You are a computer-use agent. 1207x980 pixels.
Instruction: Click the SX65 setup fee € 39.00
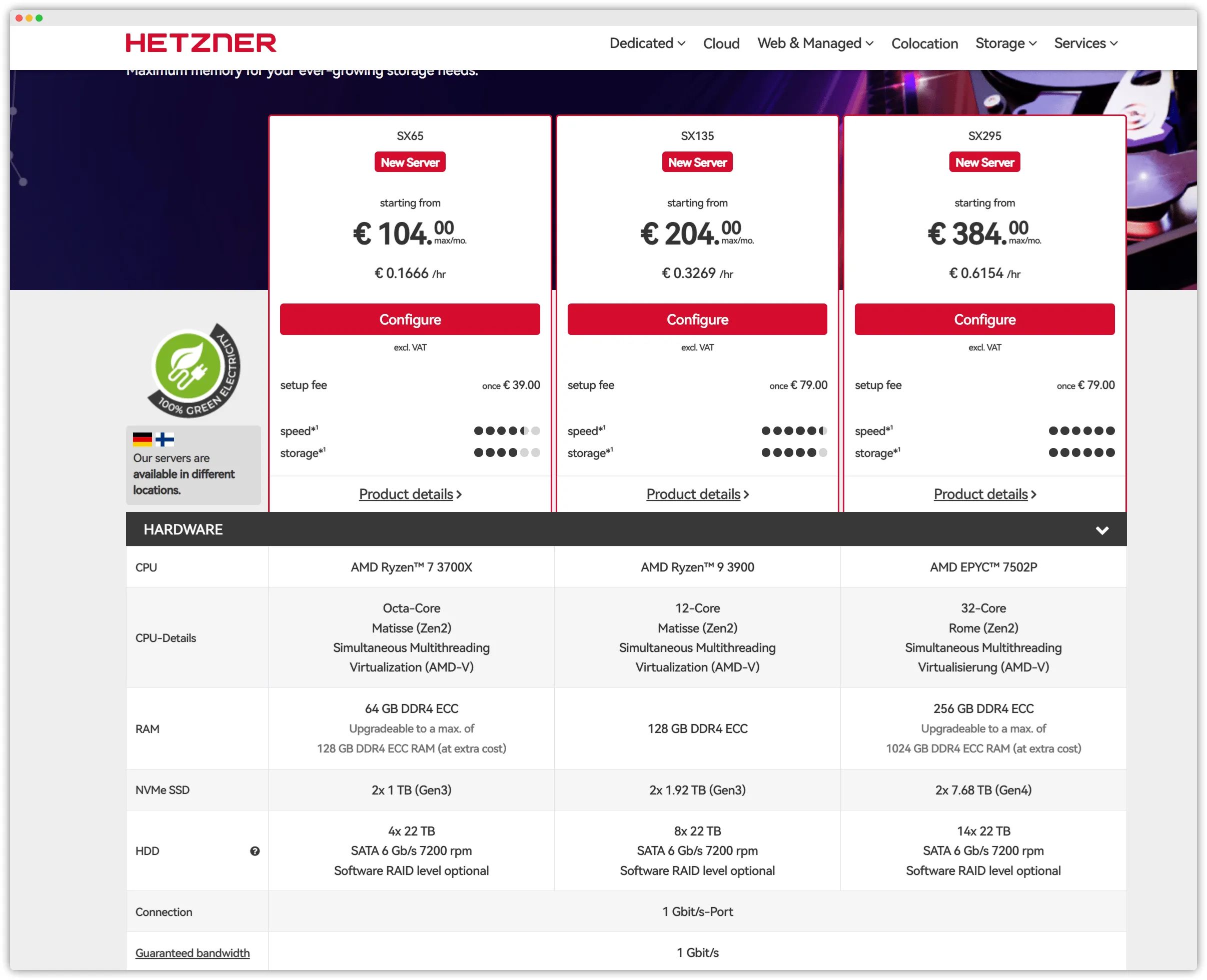[511, 385]
